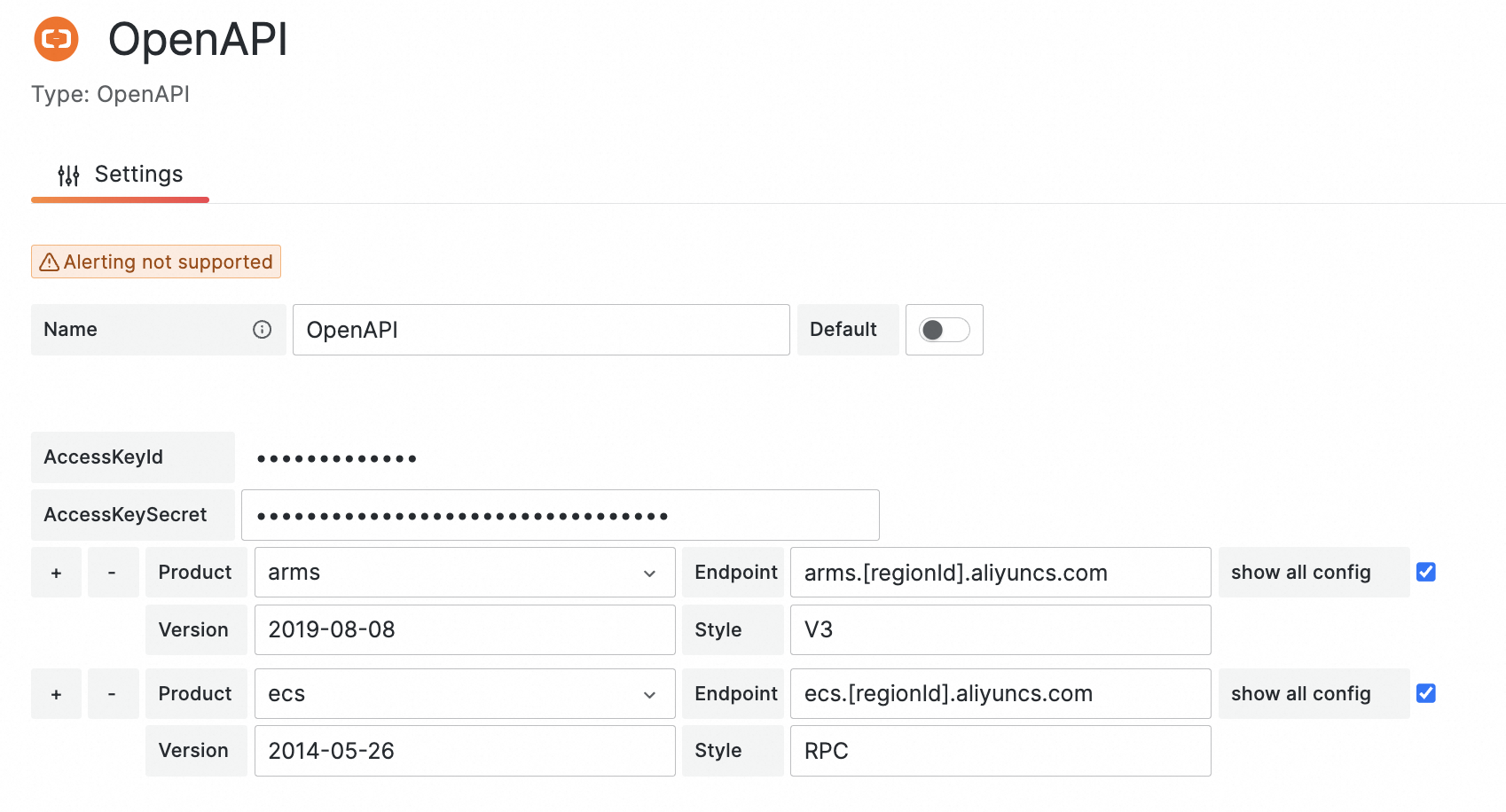Click the AccessKeySecret input field
This screenshot has height=812, width=1506.
pos(560,514)
